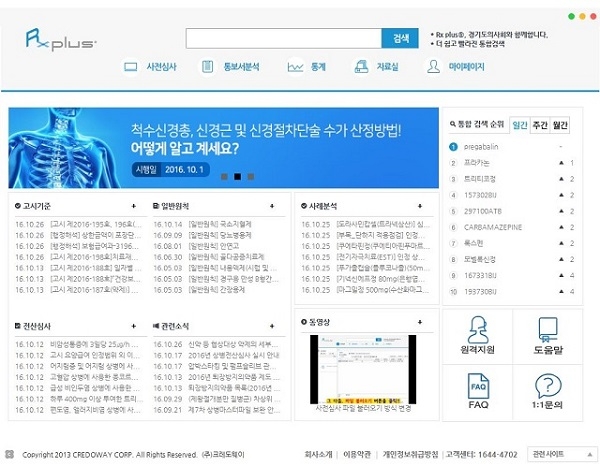Click the 자료실 icon

click(x=361, y=67)
